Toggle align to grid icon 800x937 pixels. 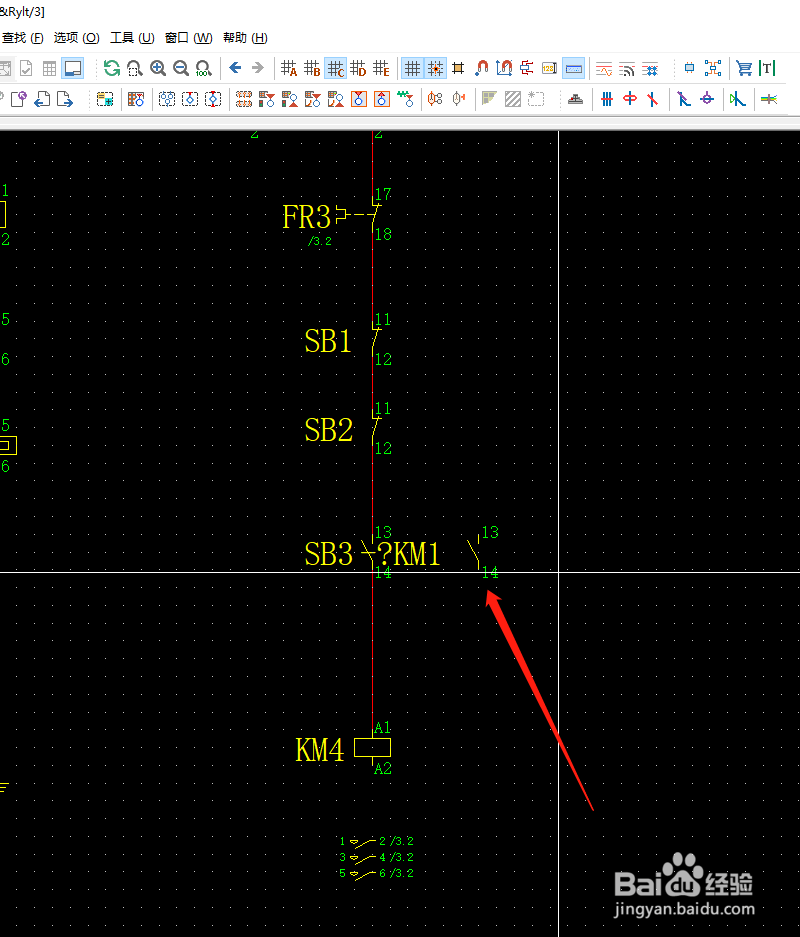(458, 68)
